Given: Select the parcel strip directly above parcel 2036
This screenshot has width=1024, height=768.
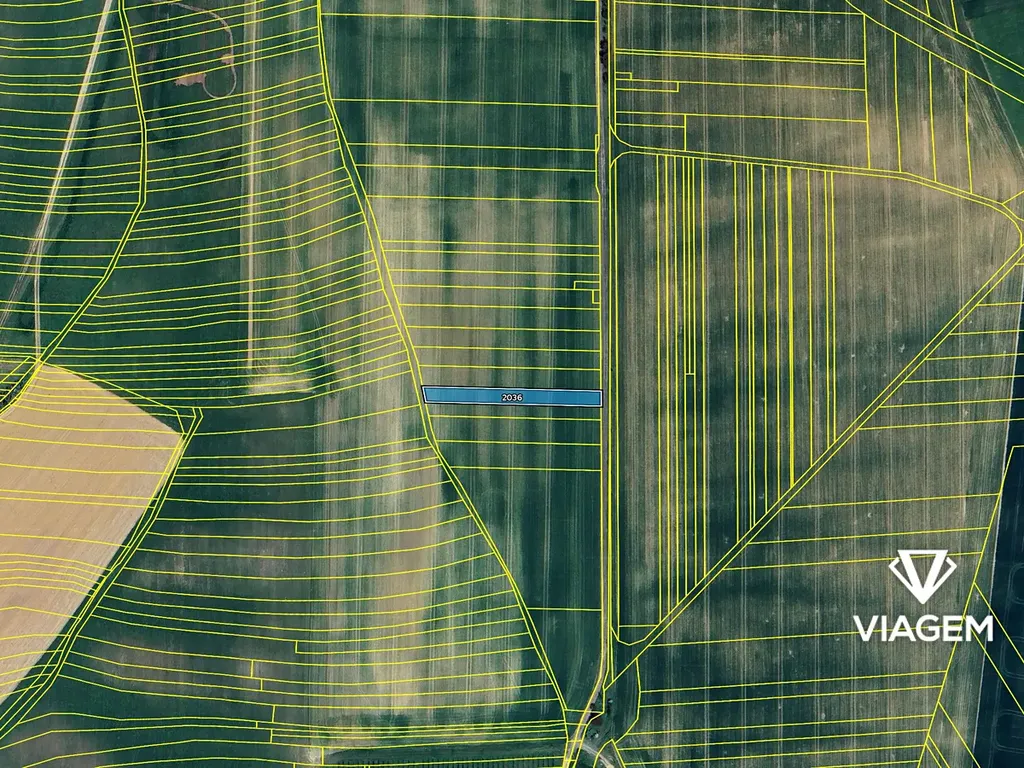Looking at the screenshot, I should coord(510,379).
